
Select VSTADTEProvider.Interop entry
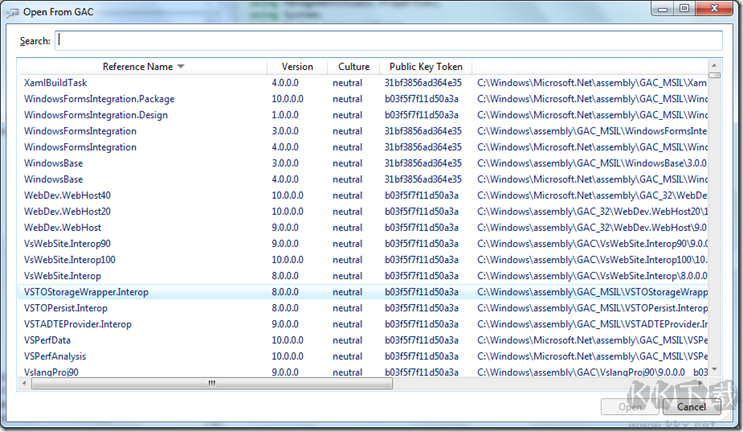pyautogui.click(x=77, y=324)
